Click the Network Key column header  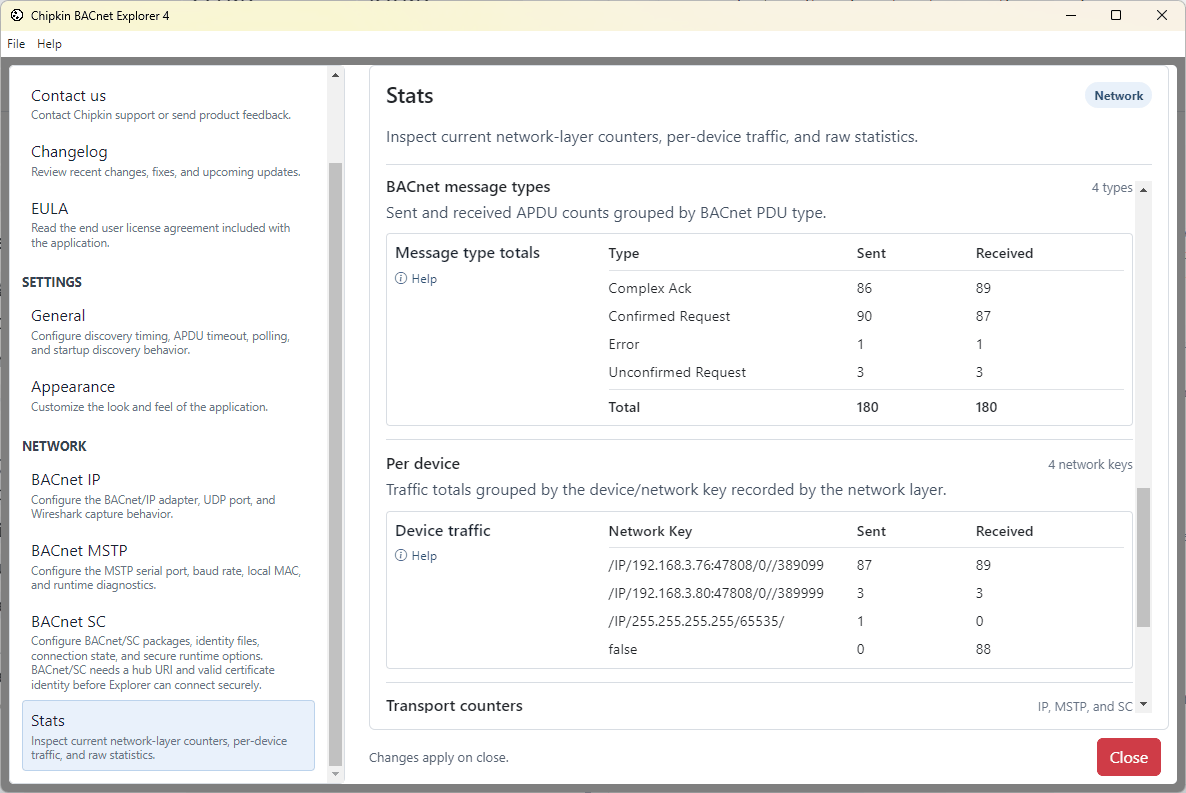pos(650,531)
